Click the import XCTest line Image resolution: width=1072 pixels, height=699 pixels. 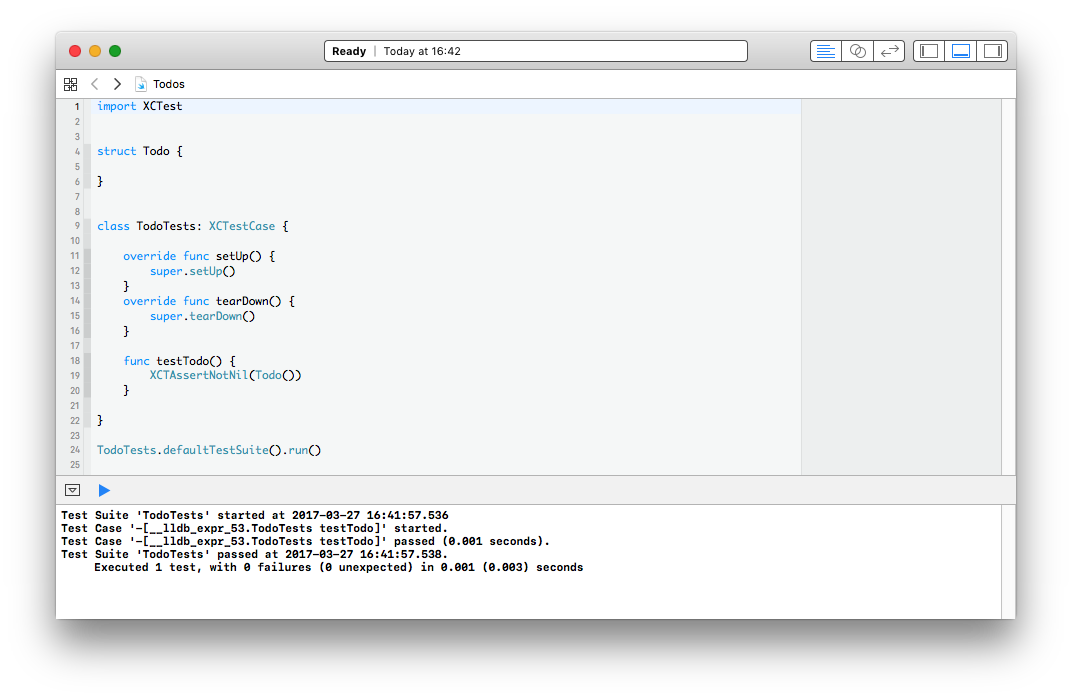tap(139, 106)
